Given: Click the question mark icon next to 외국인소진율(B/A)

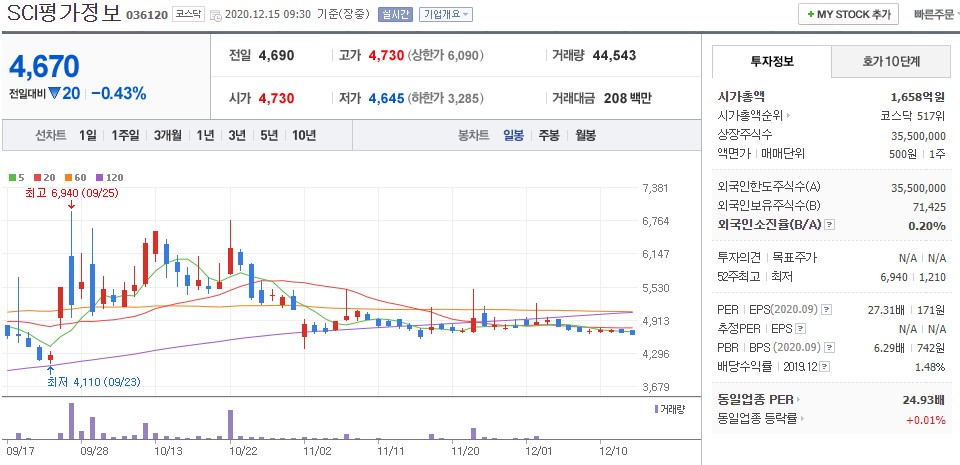Looking at the screenshot, I should tap(830, 225).
